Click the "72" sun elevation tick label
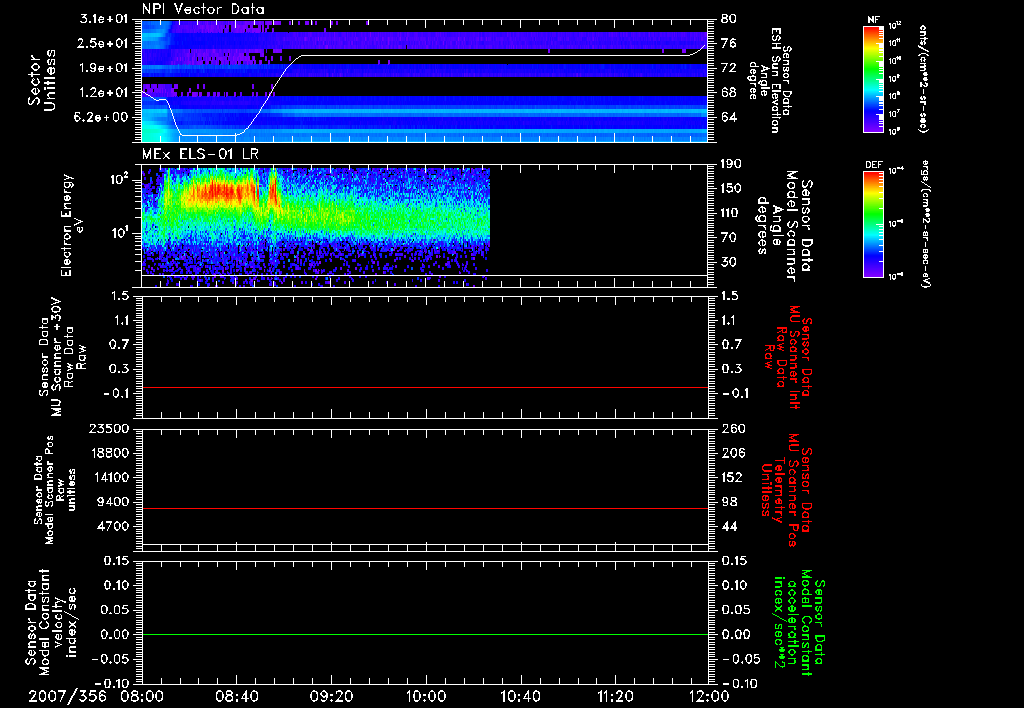 click(729, 68)
